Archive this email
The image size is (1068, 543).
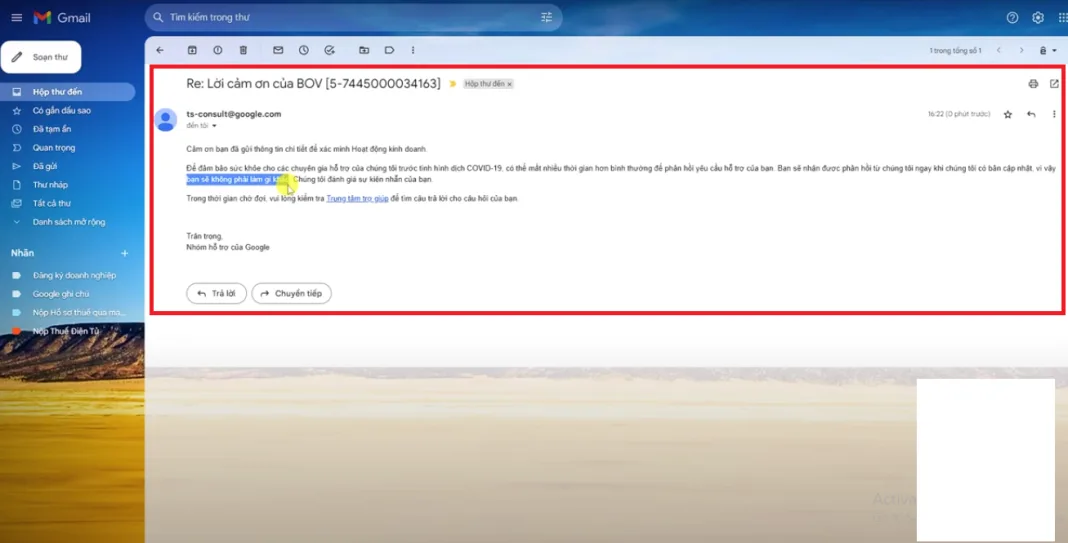click(x=192, y=50)
